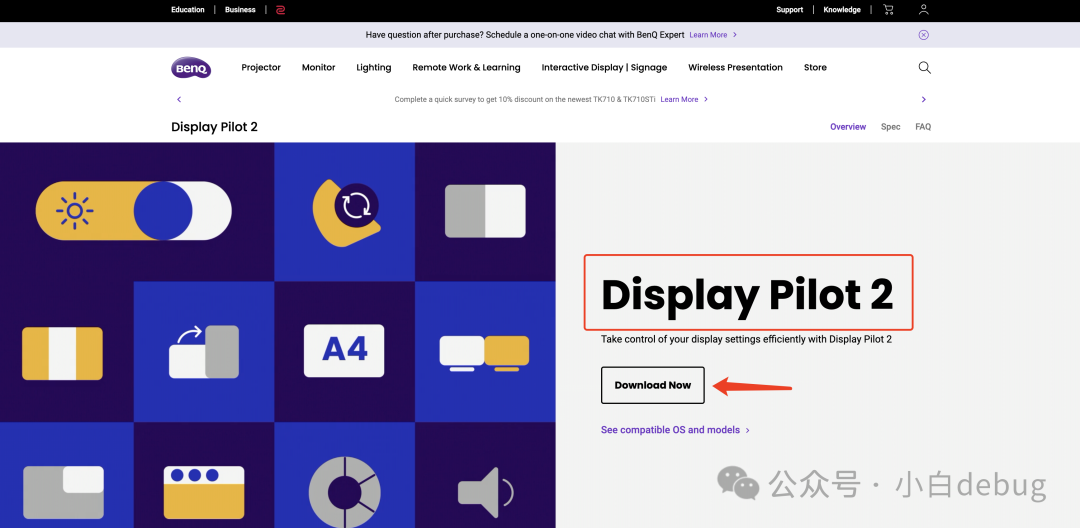Click the A4 paper size tile
Viewport: 1080px width, 528px height.
[x=344, y=350]
